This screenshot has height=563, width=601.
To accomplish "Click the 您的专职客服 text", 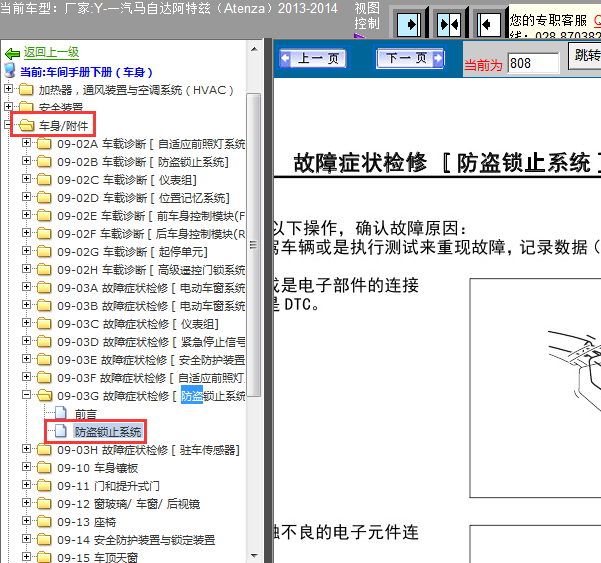I will coord(548,21).
